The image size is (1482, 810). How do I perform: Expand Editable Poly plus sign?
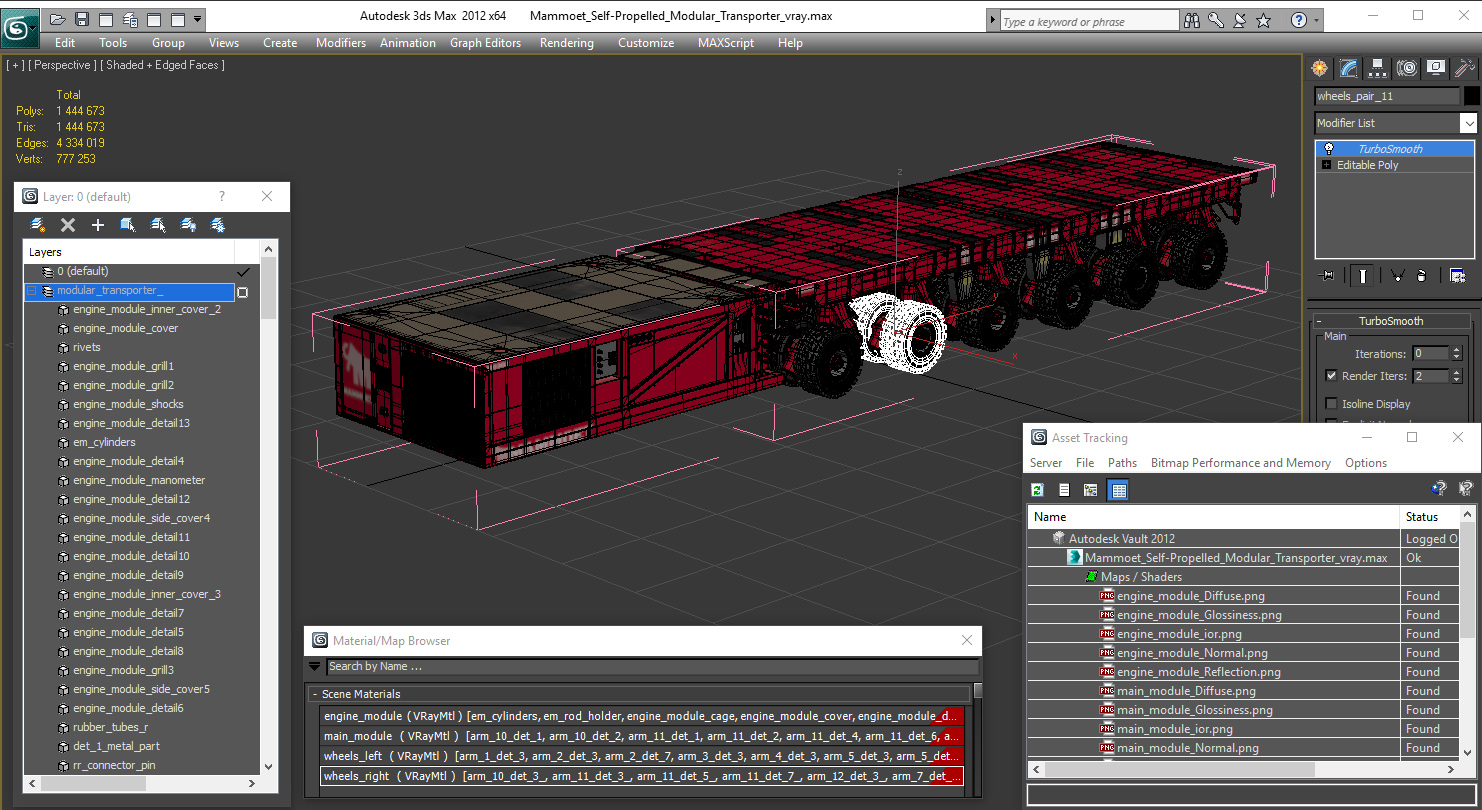(1327, 165)
